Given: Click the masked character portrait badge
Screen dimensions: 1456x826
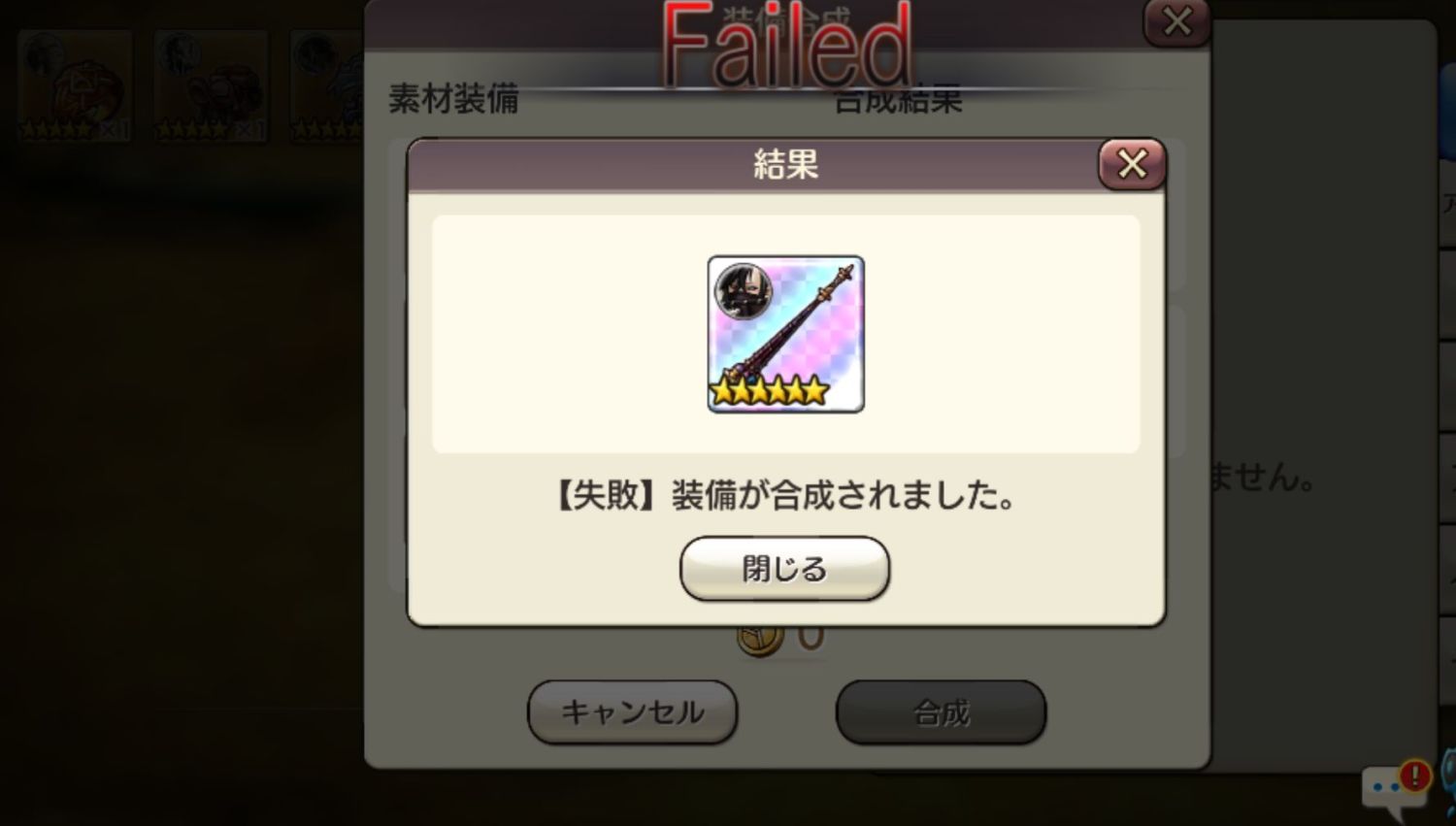Looking at the screenshot, I should click(x=744, y=290).
